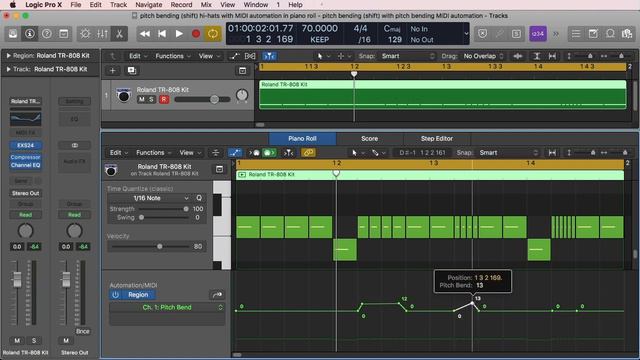Toggle the yellow Link button in Piano Roll
Screen dimensions: 640x360
[308, 153]
